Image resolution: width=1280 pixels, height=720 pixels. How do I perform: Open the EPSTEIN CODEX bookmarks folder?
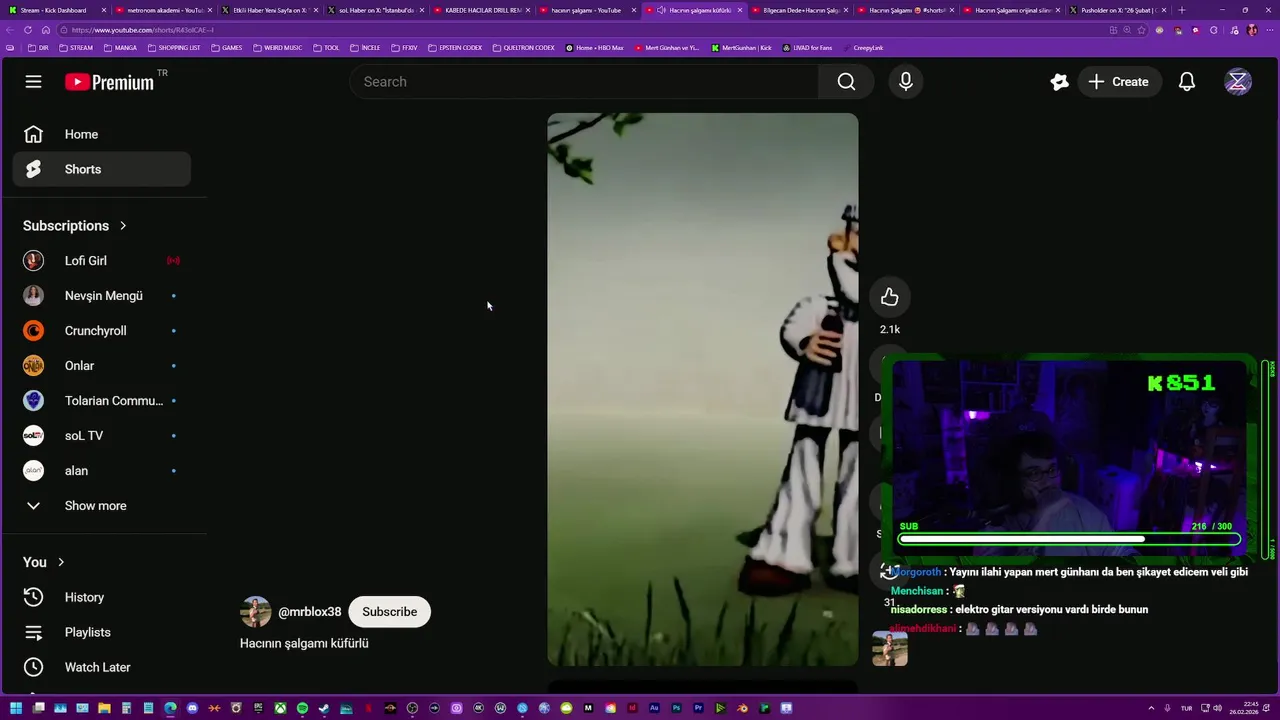point(455,48)
